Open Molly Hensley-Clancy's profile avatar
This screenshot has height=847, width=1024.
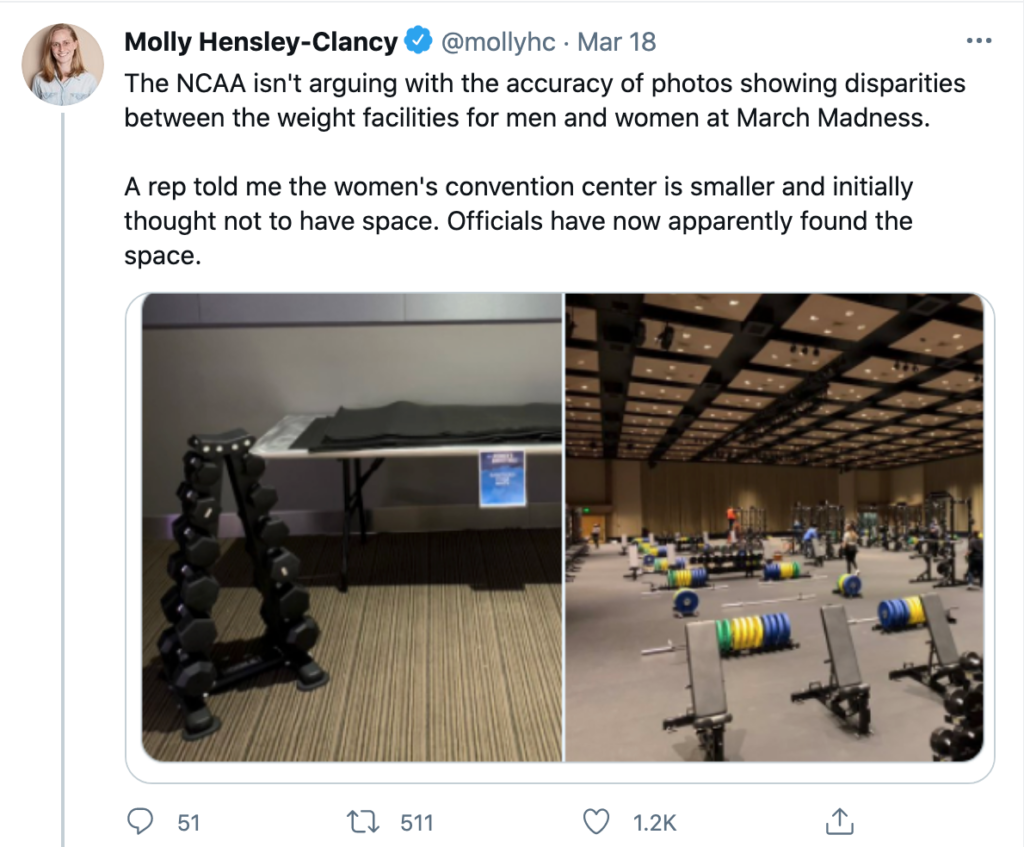[62, 64]
